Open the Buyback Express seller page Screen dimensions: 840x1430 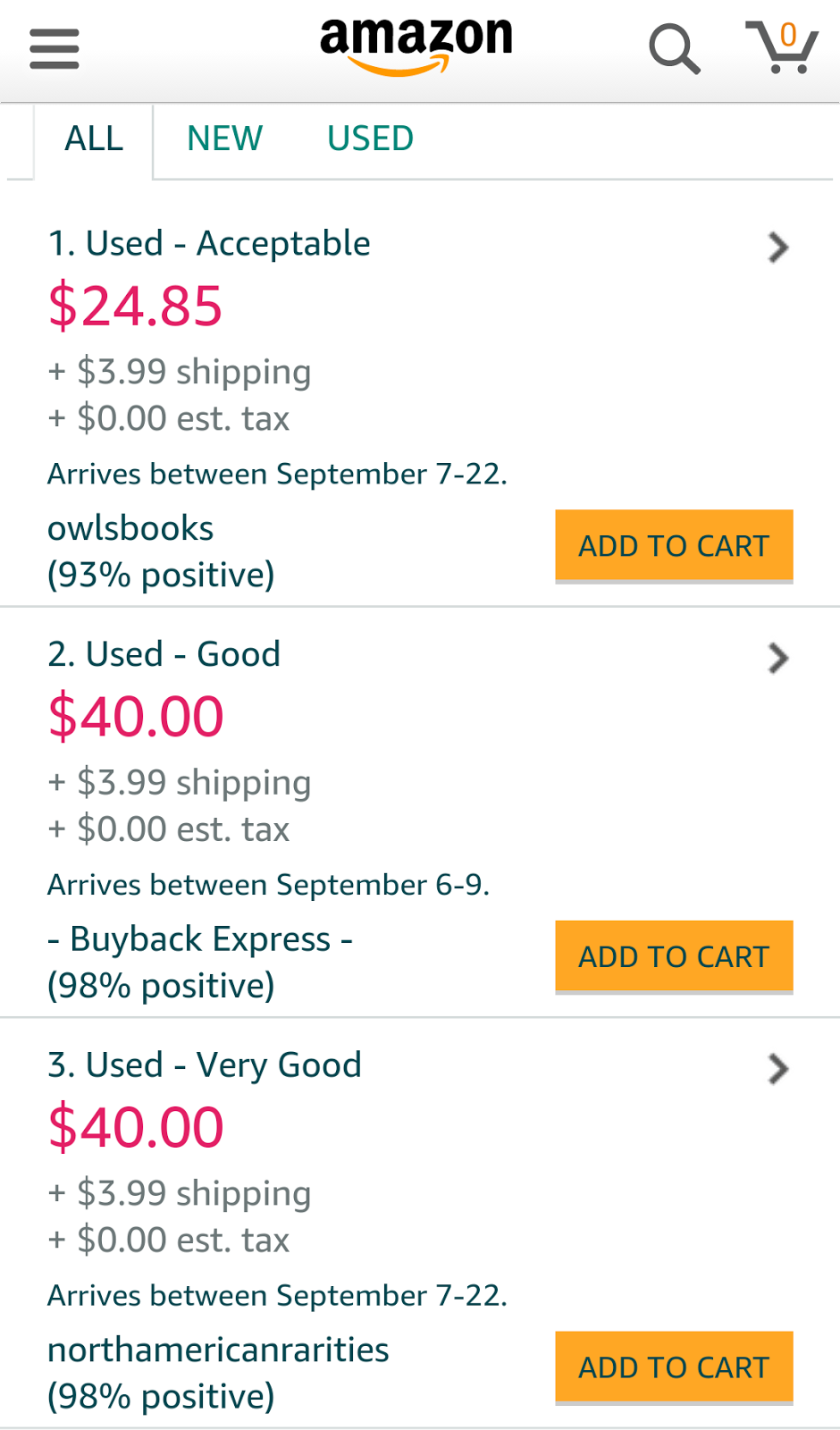click(200, 940)
